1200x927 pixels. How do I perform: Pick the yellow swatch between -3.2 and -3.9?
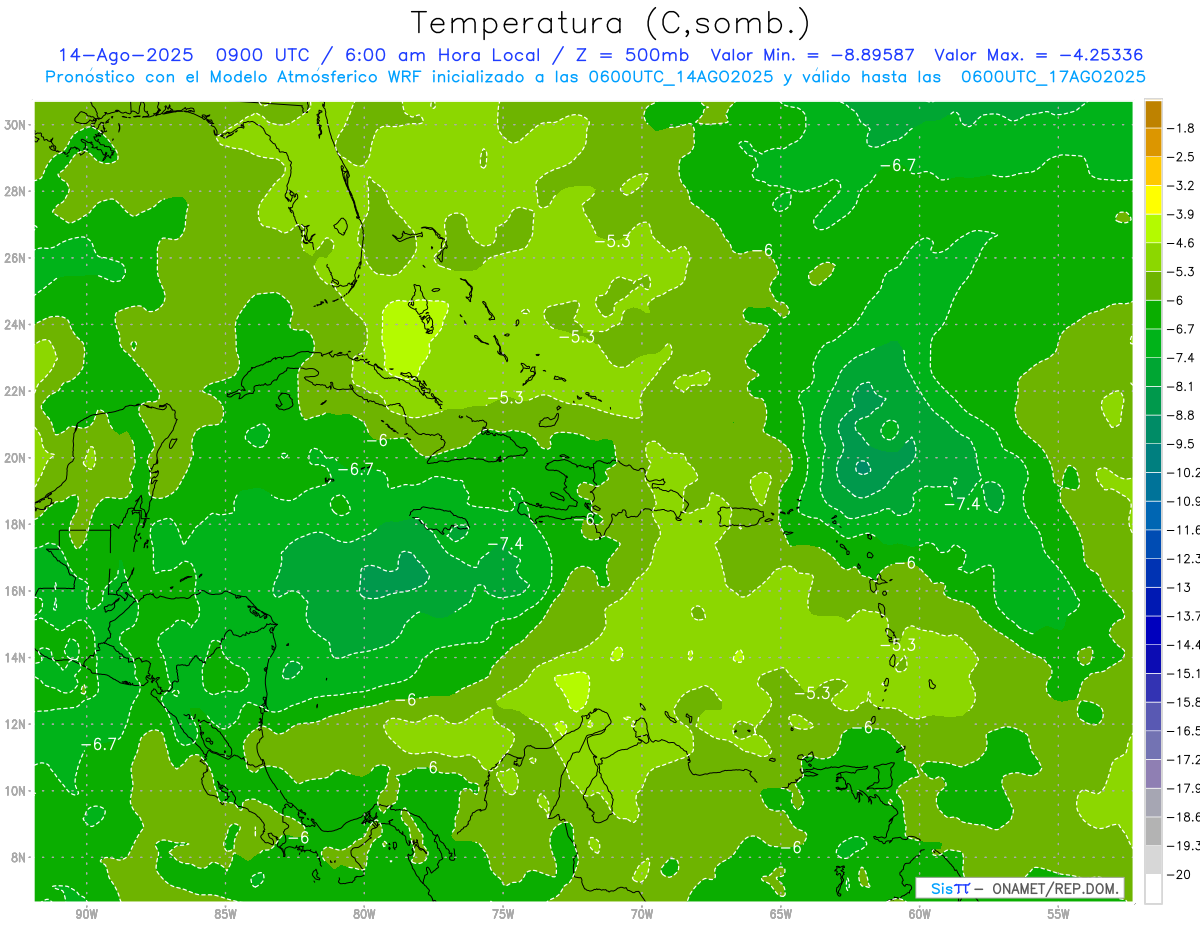[x=1153, y=200]
